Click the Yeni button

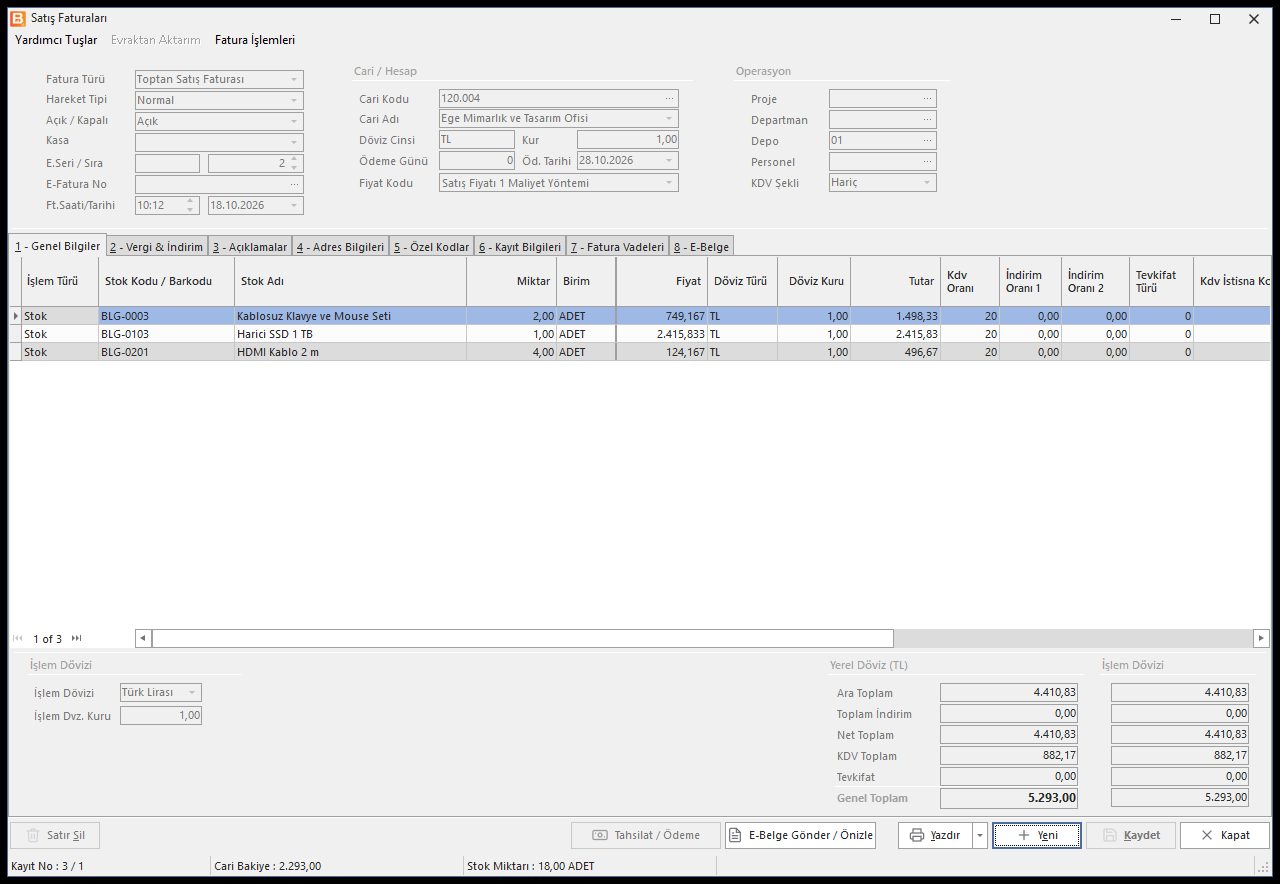(x=1037, y=835)
